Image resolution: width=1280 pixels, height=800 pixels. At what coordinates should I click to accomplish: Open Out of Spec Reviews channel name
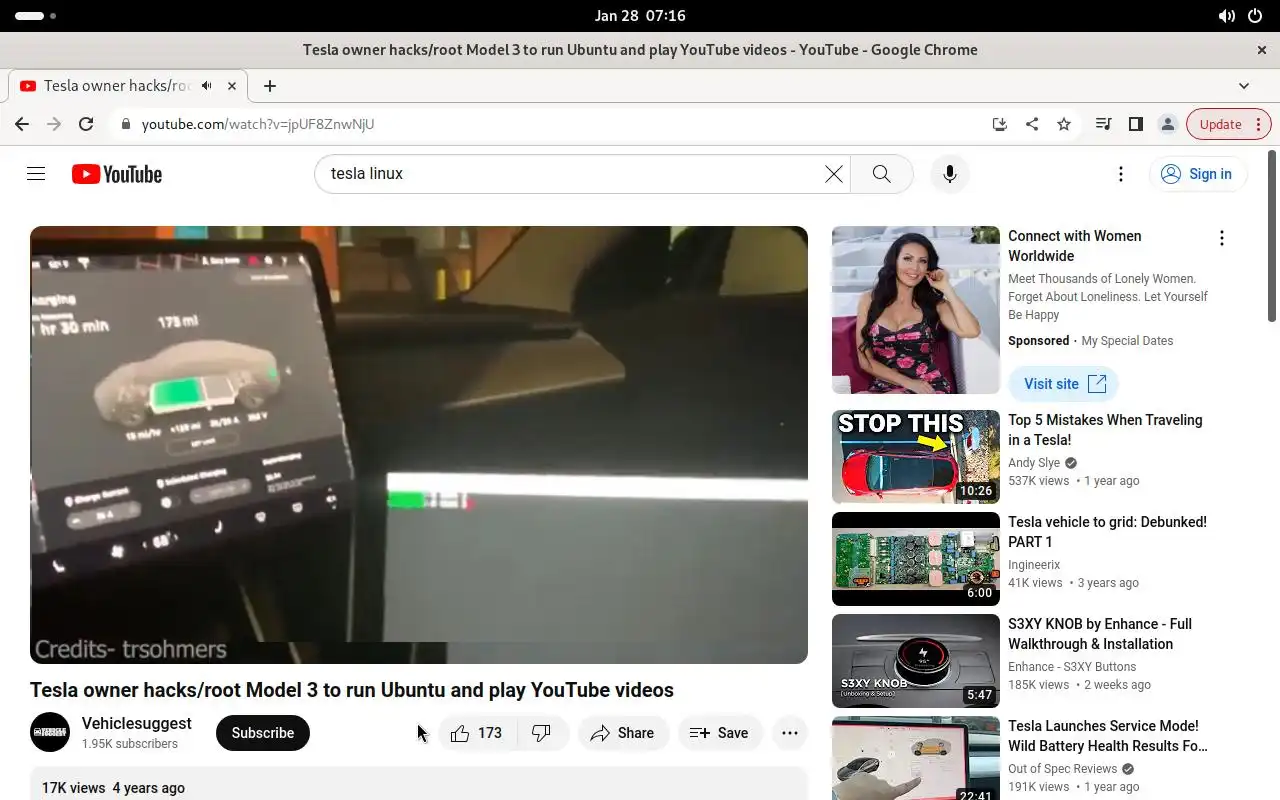tap(1062, 769)
